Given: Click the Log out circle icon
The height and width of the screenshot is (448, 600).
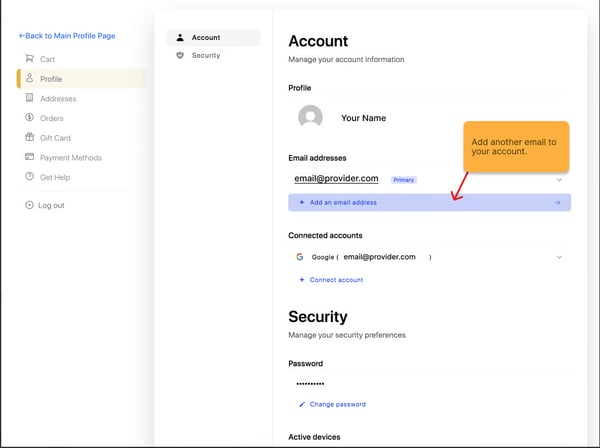Looking at the screenshot, I should (29, 205).
